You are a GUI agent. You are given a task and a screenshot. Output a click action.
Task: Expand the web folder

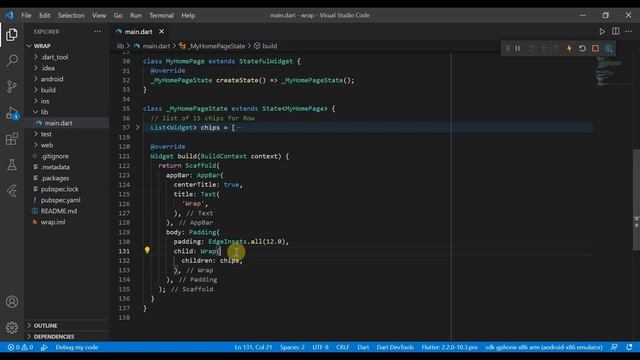click(47, 145)
